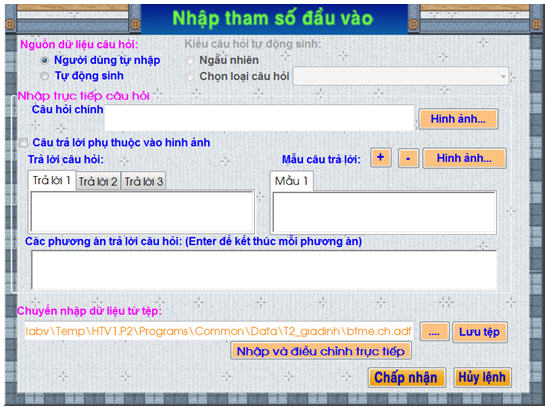Choose the 'Ngẫu nhiên' radio option
The width and height of the screenshot is (546, 408).
pyautogui.click(x=190, y=61)
